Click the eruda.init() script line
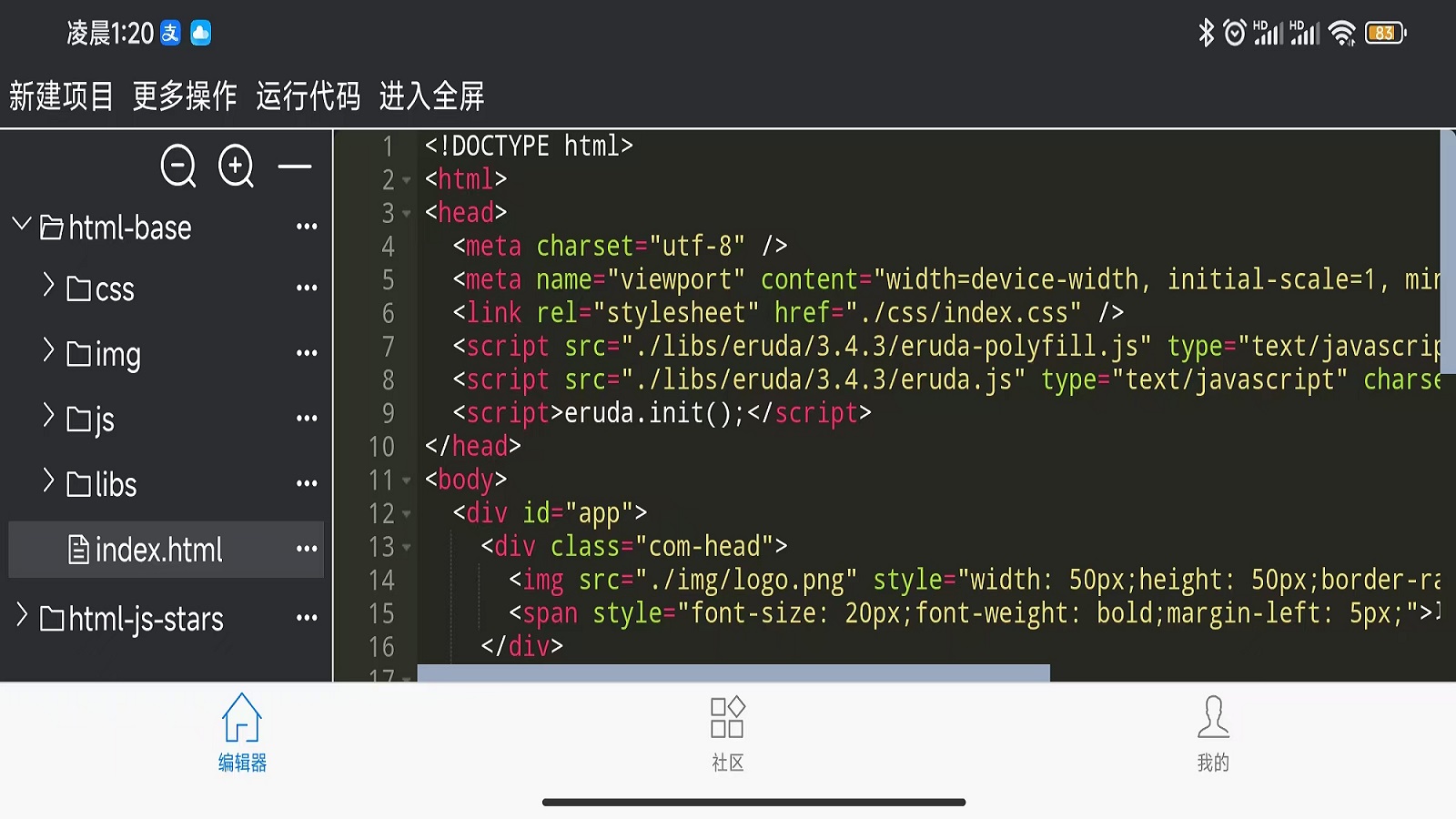Screen dimensions: 1456x819 coord(662,413)
